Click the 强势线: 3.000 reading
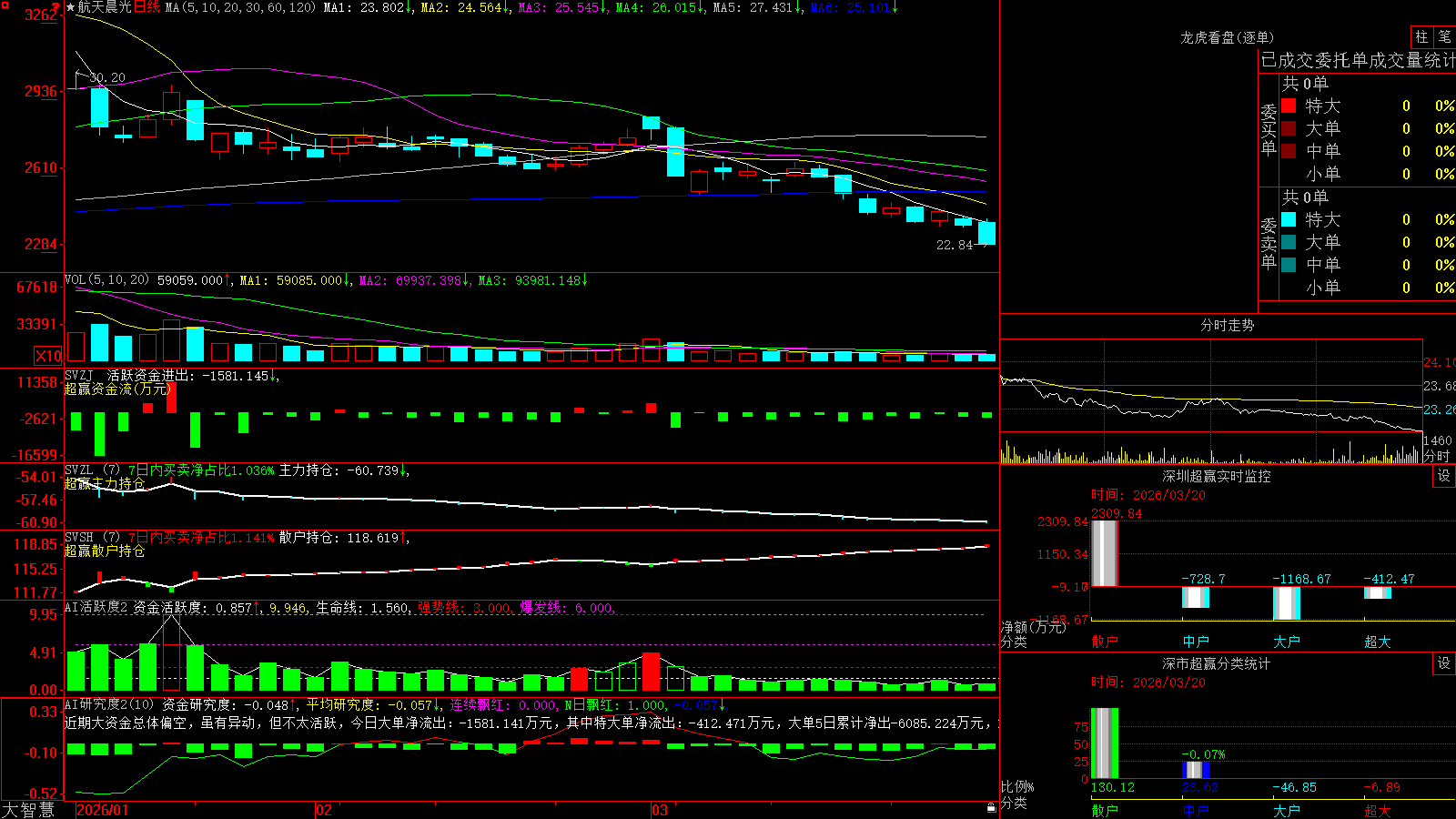Image resolution: width=1456 pixels, height=819 pixels. tap(463, 608)
